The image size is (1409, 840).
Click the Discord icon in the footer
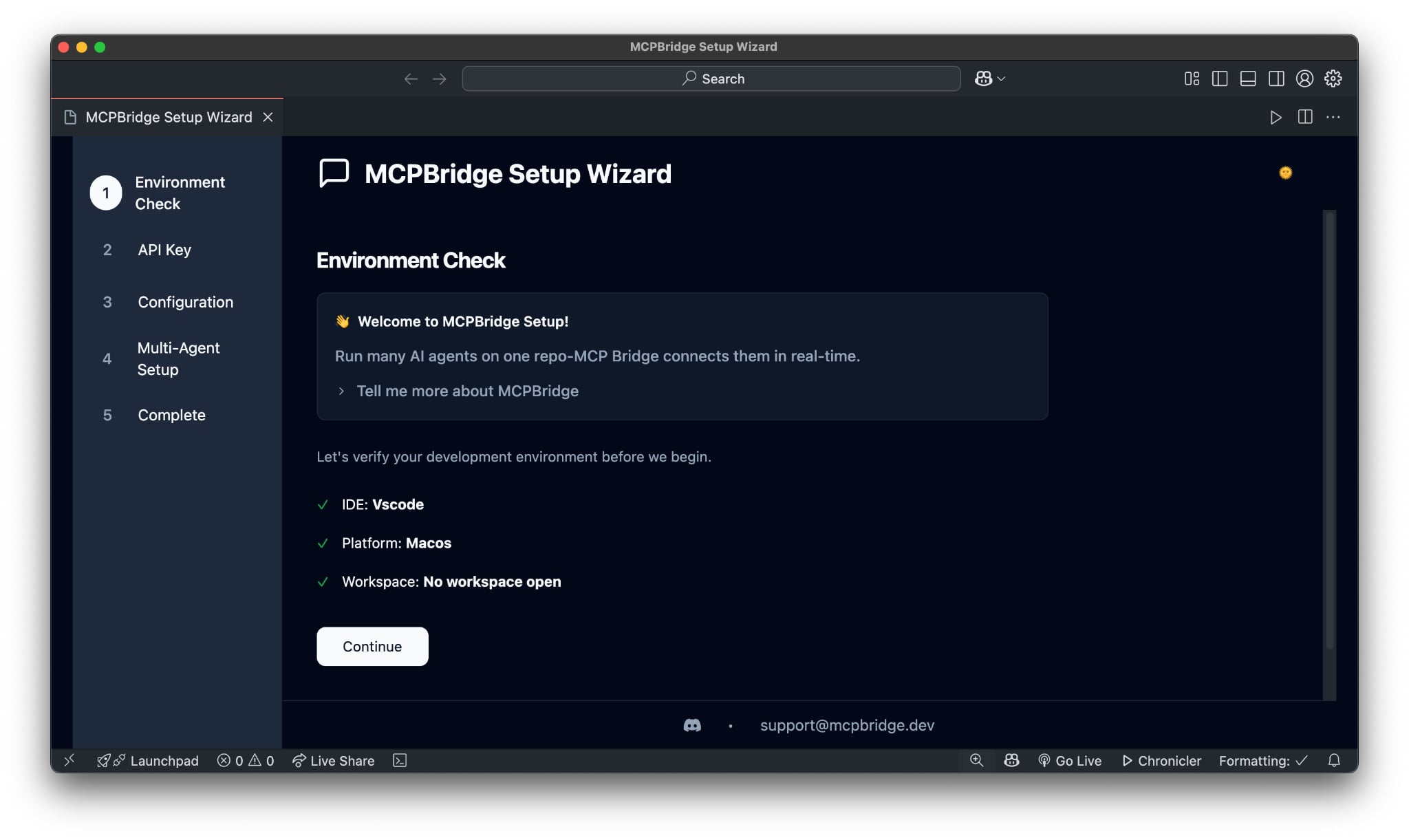click(692, 725)
